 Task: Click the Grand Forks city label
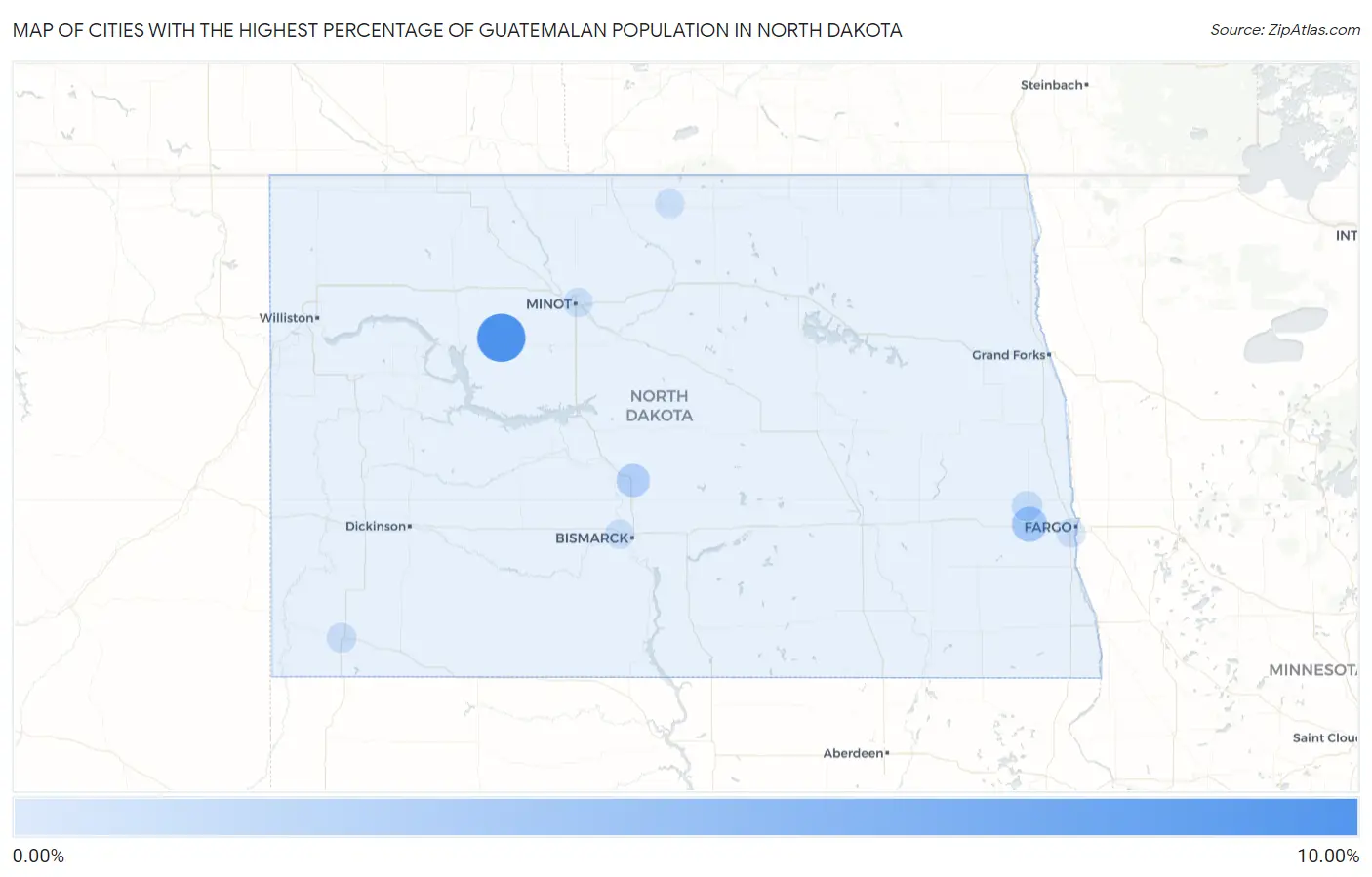(x=1011, y=355)
